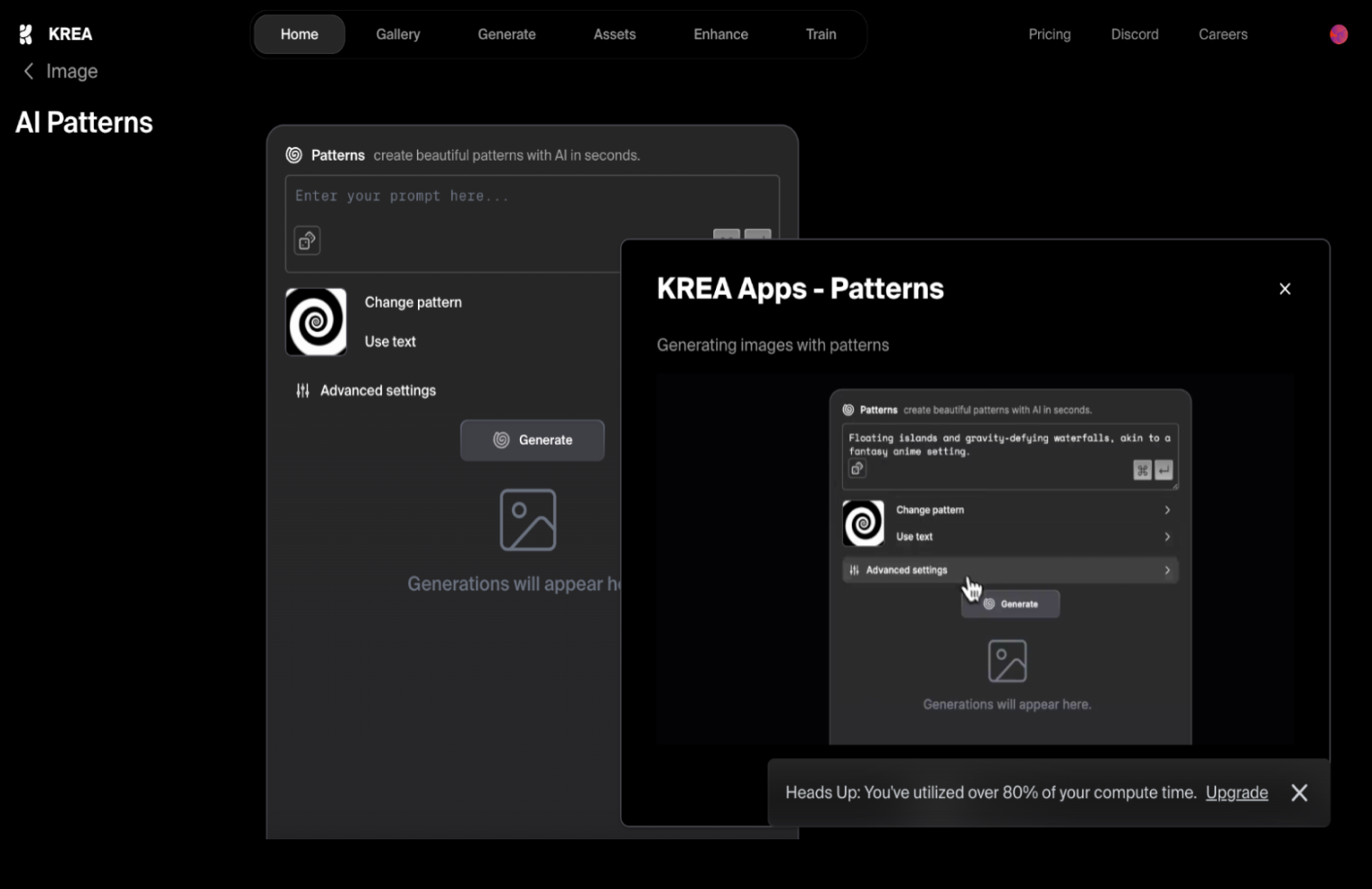Click the command key icon in preview
The width and height of the screenshot is (1372, 889).
[1142, 470]
